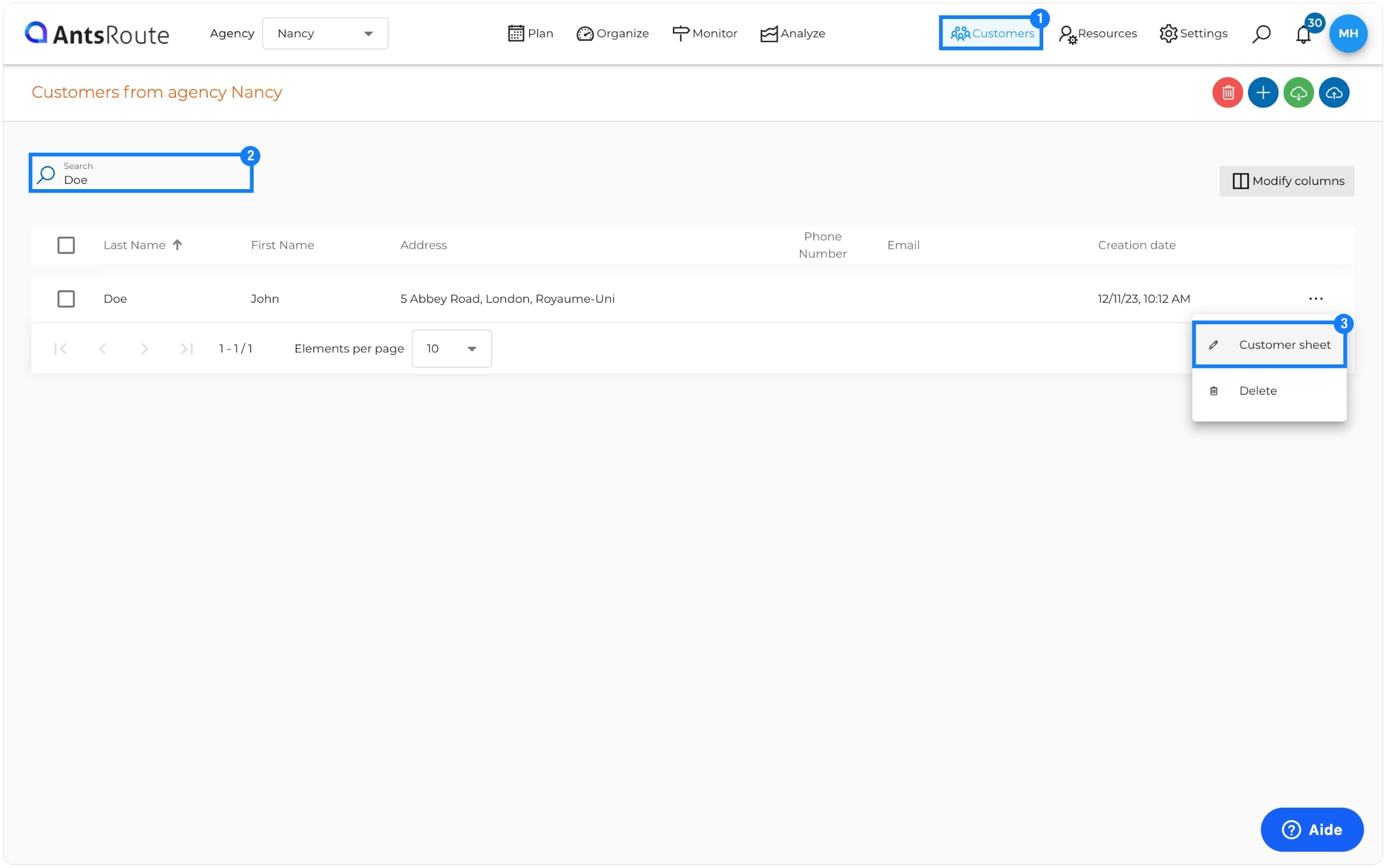Open the notifications bell icon
The image size is (1386, 868).
[x=1303, y=34]
